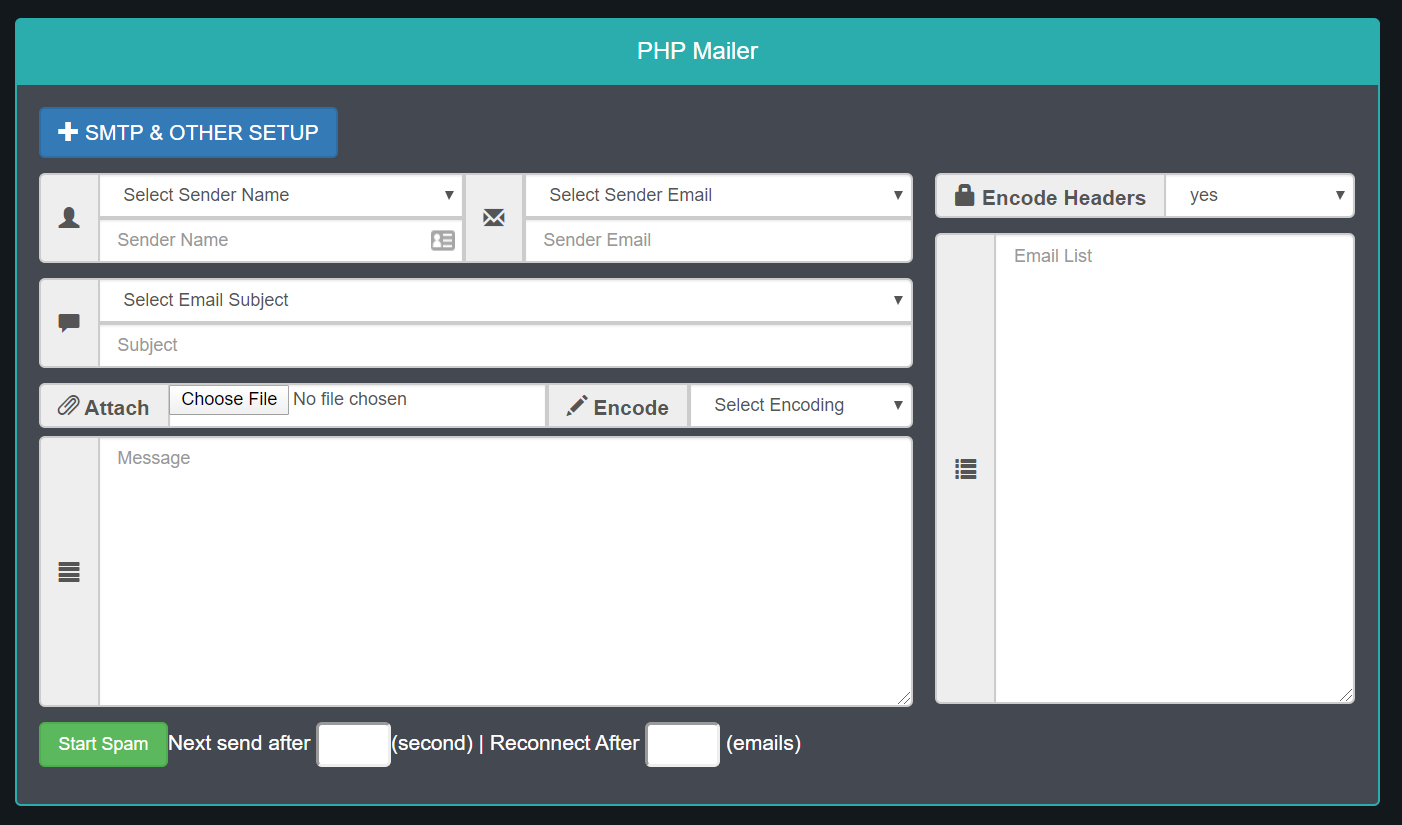Screen dimensions: 1402x825
Task: Focus the Sender Email text field
Action: 718,240
